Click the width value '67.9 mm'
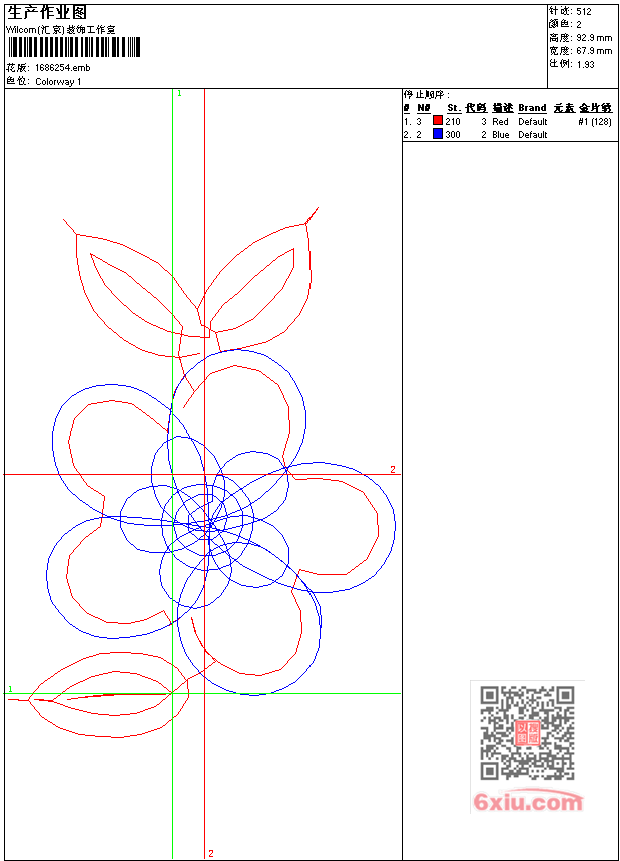 click(x=594, y=51)
